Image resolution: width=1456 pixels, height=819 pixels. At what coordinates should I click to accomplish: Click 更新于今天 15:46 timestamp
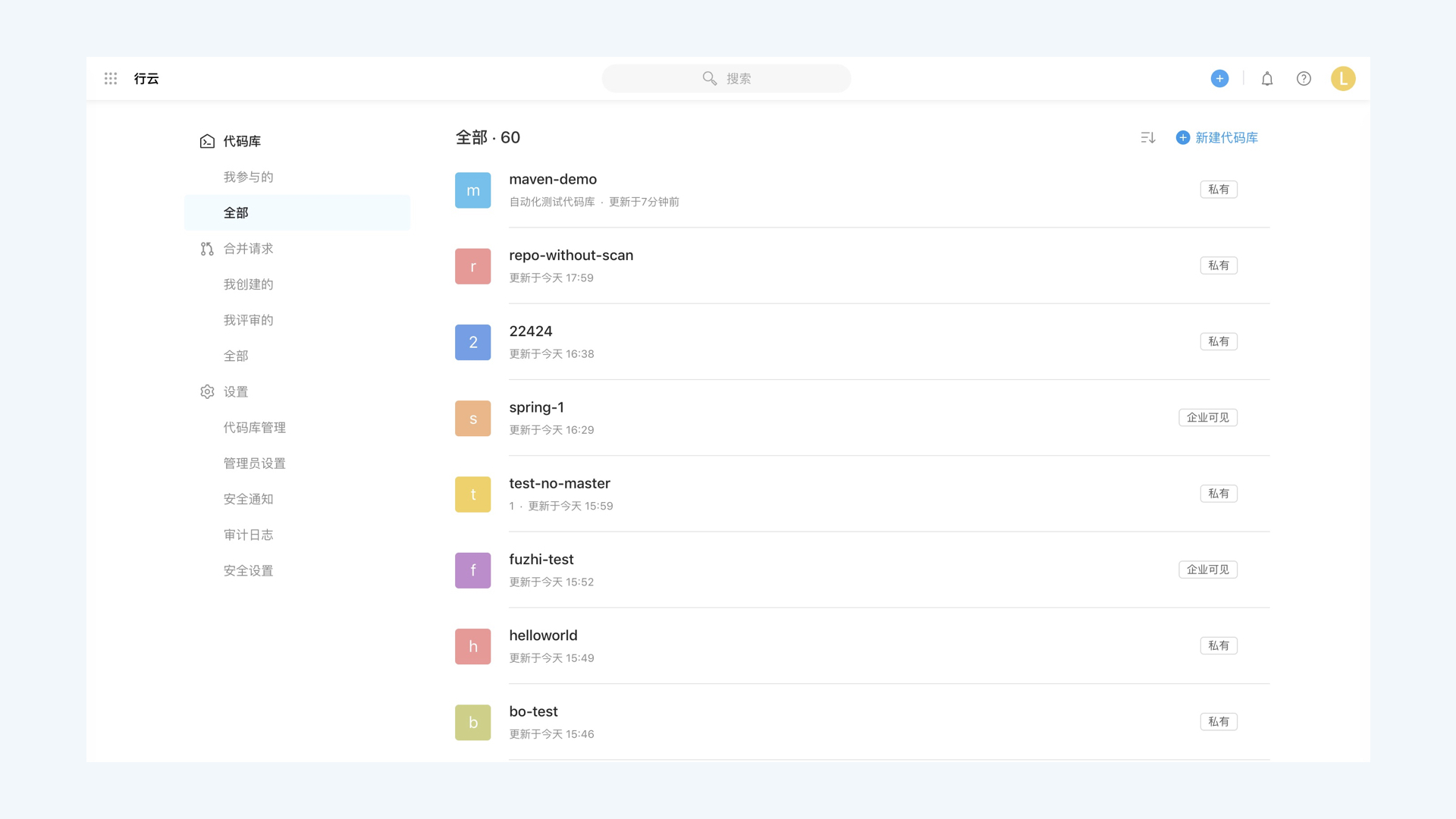coord(551,734)
